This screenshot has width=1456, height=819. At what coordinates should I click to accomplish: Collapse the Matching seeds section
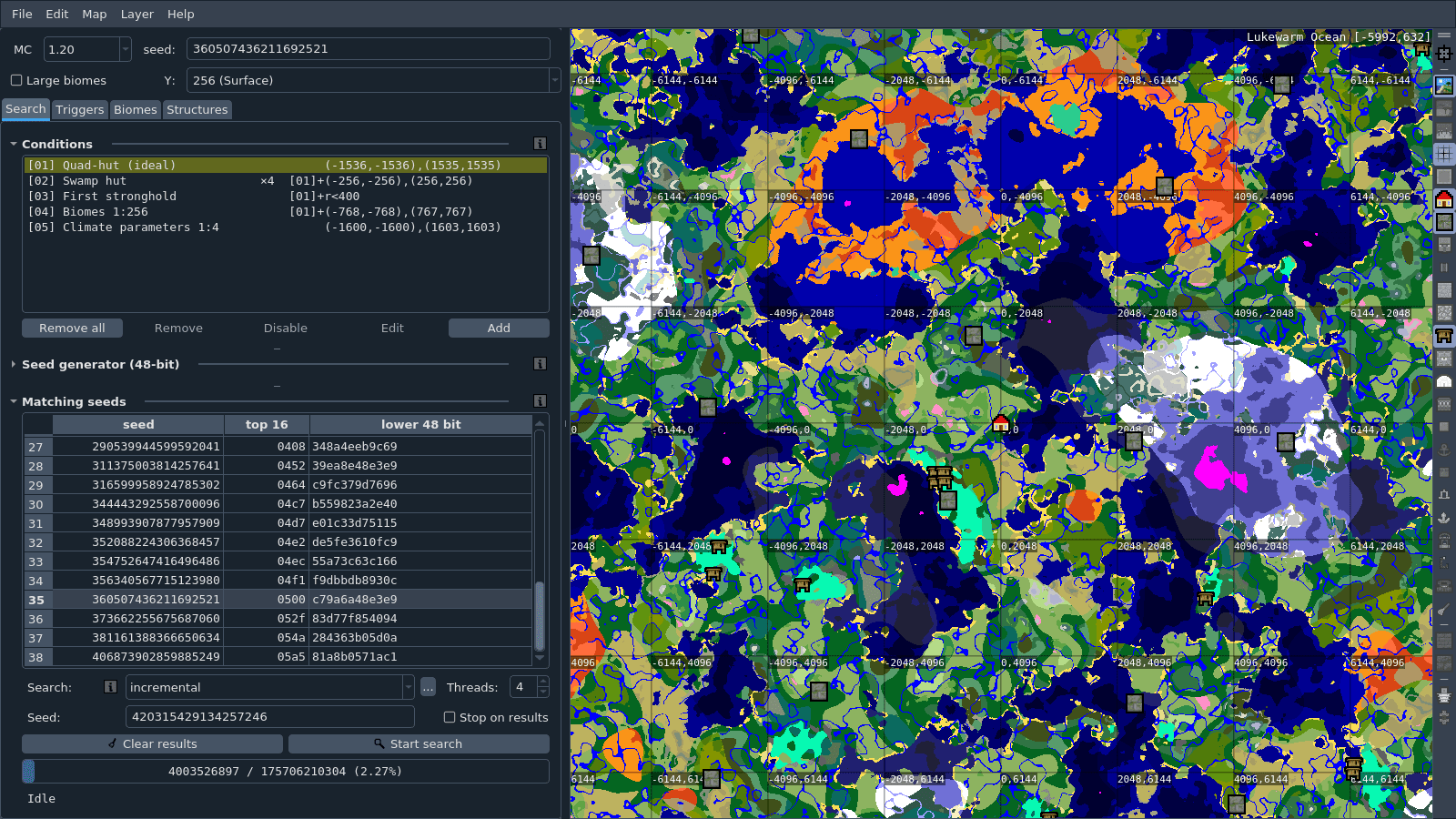pyautogui.click(x=14, y=401)
